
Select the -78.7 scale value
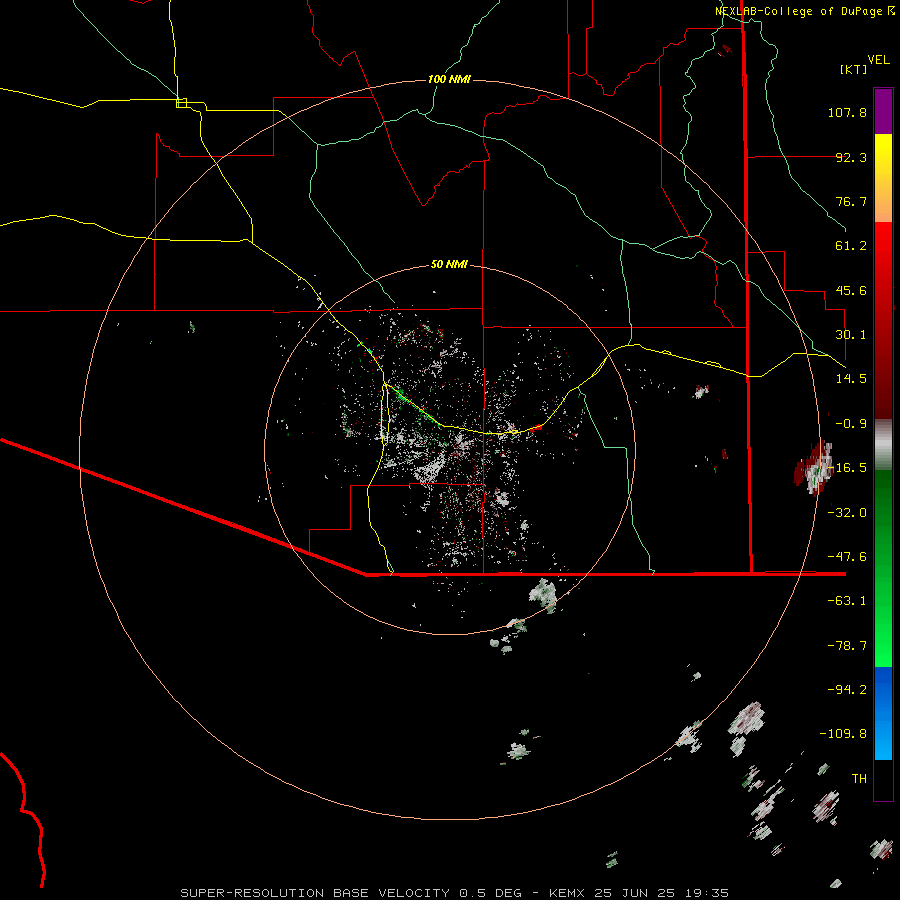click(x=847, y=646)
